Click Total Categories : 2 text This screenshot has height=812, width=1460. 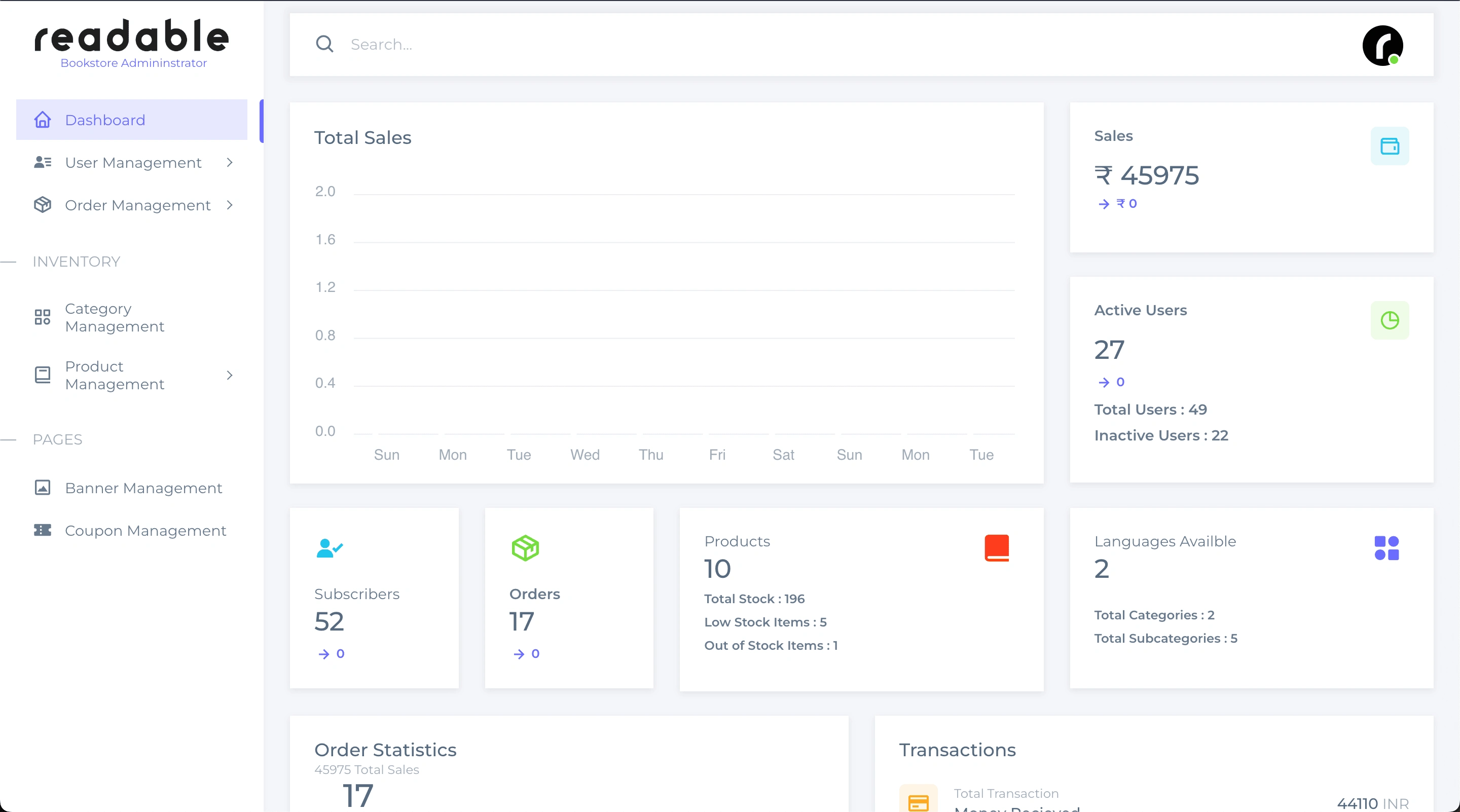(x=1154, y=615)
